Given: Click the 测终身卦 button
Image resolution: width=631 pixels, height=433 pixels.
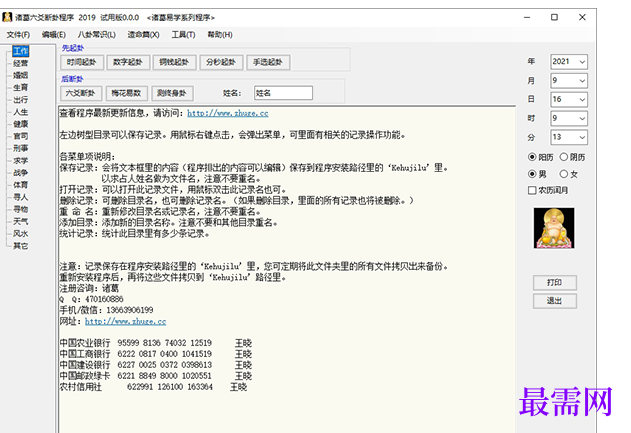Looking at the screenshot, I should pyautogui.click(x=172, y=93).
